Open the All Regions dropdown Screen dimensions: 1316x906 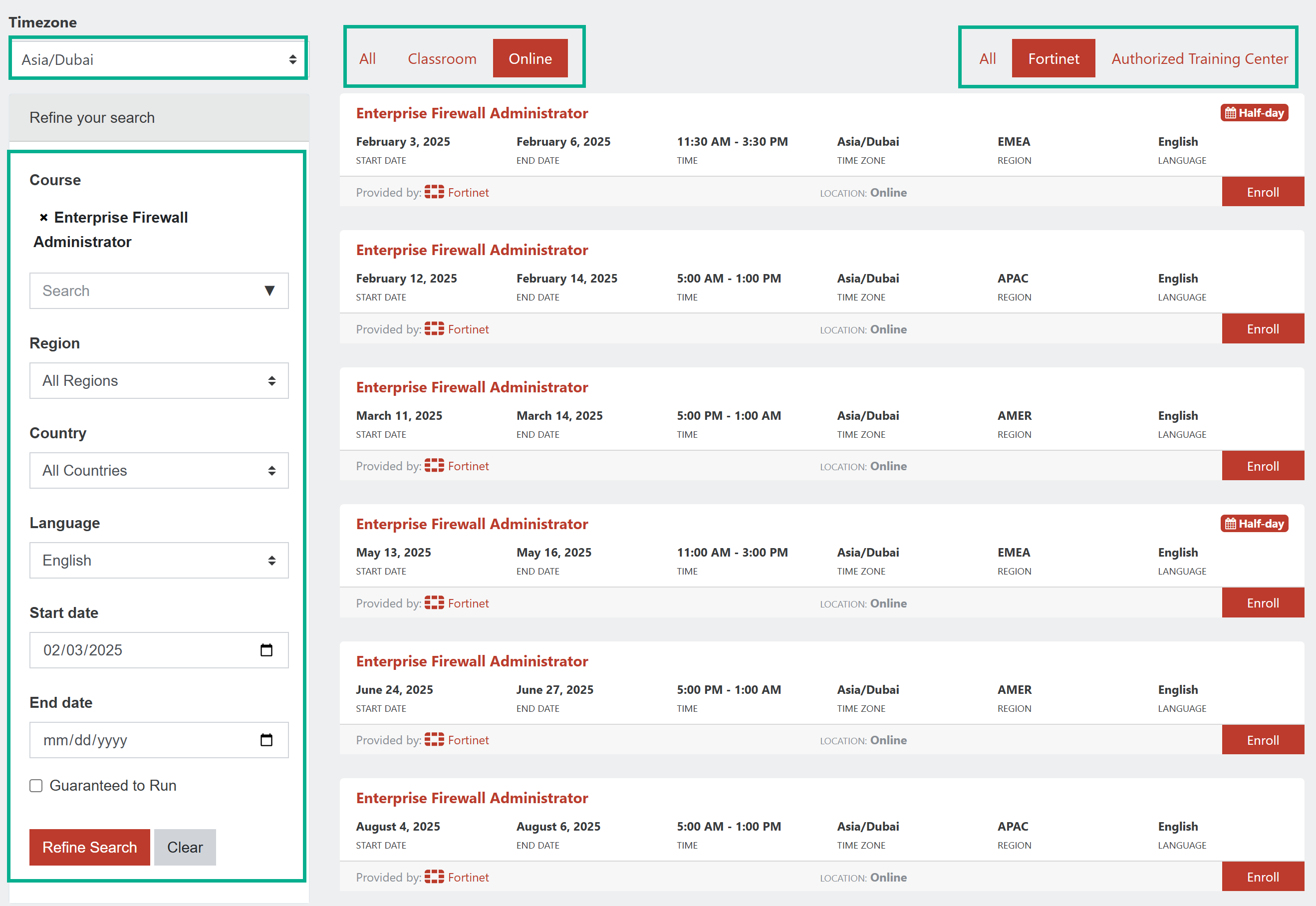(x=159, y=380)
